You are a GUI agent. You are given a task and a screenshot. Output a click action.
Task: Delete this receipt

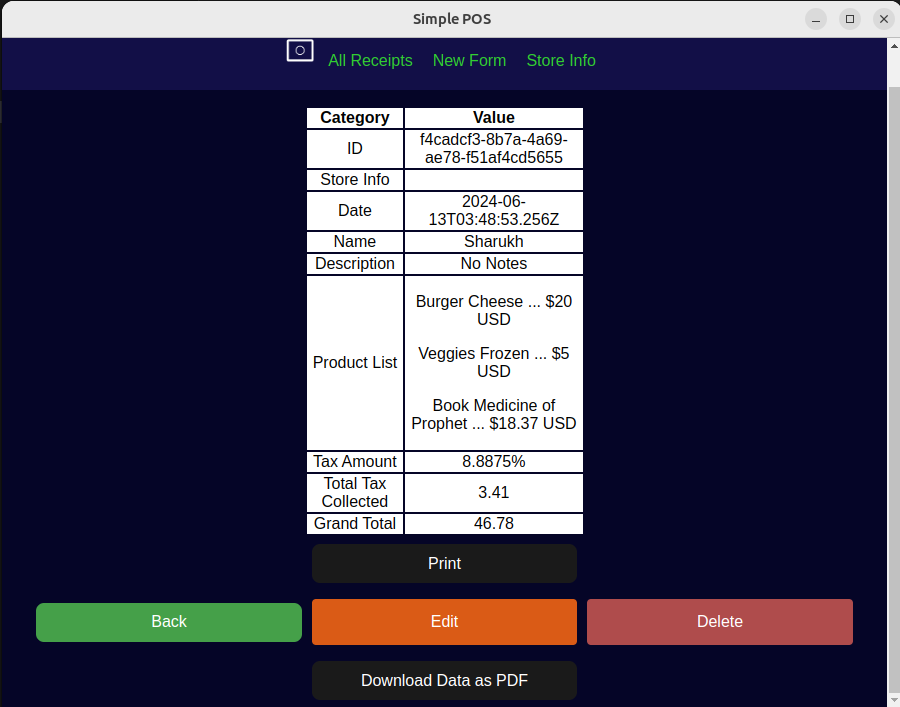pos(719,621)
